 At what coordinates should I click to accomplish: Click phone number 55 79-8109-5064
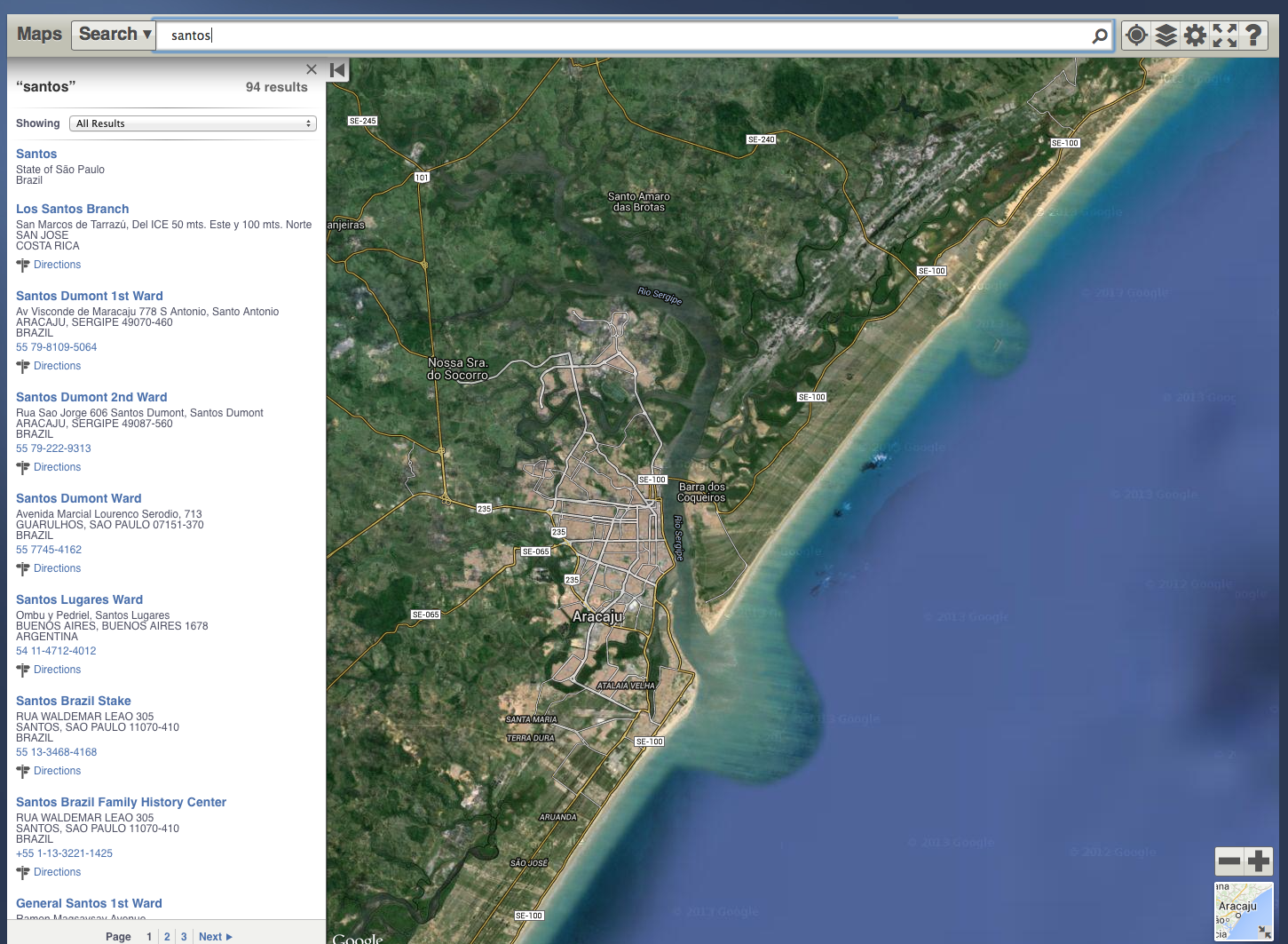56,347
